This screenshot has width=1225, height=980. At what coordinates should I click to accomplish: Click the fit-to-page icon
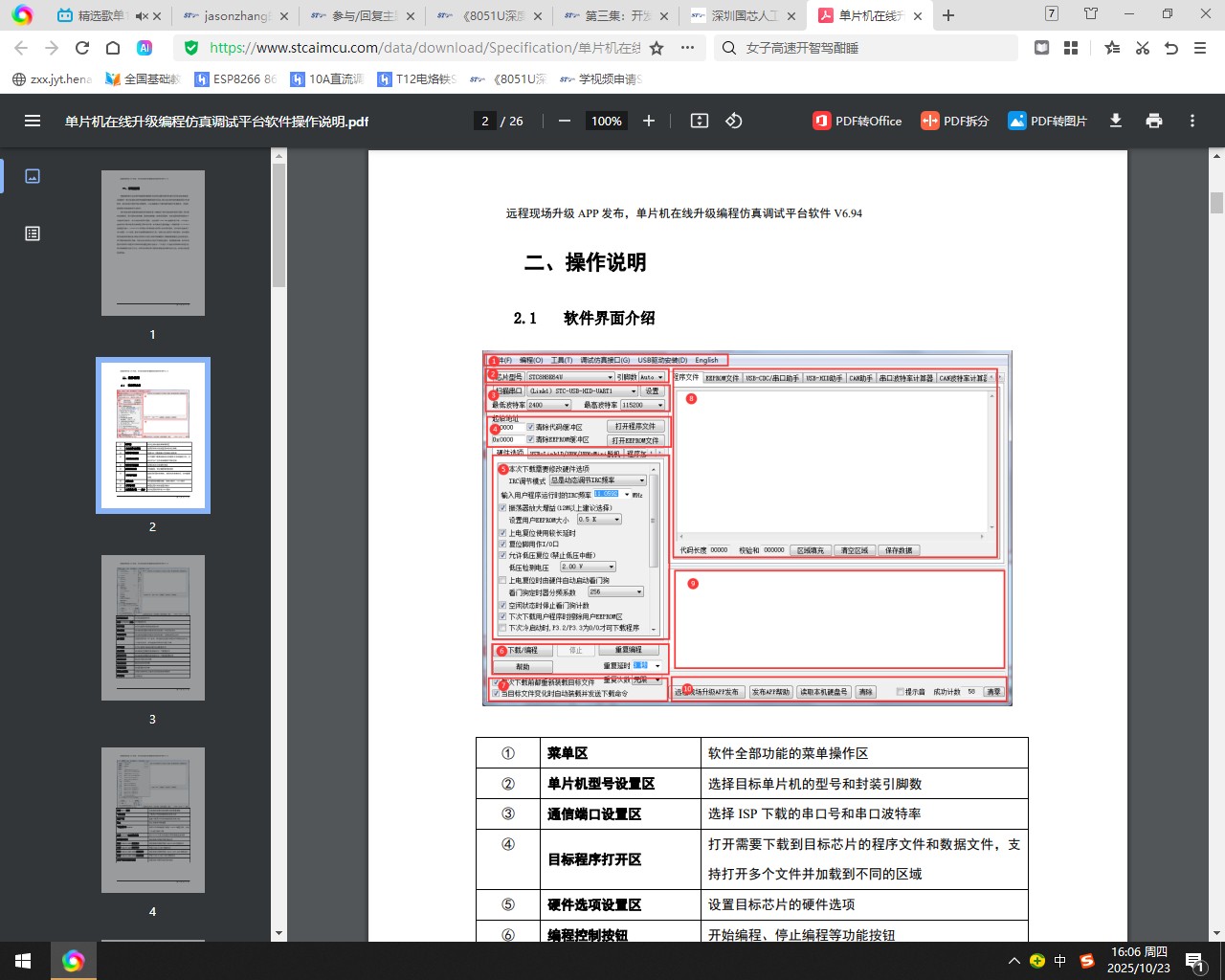pyautogui.click(x=699, y=121)
